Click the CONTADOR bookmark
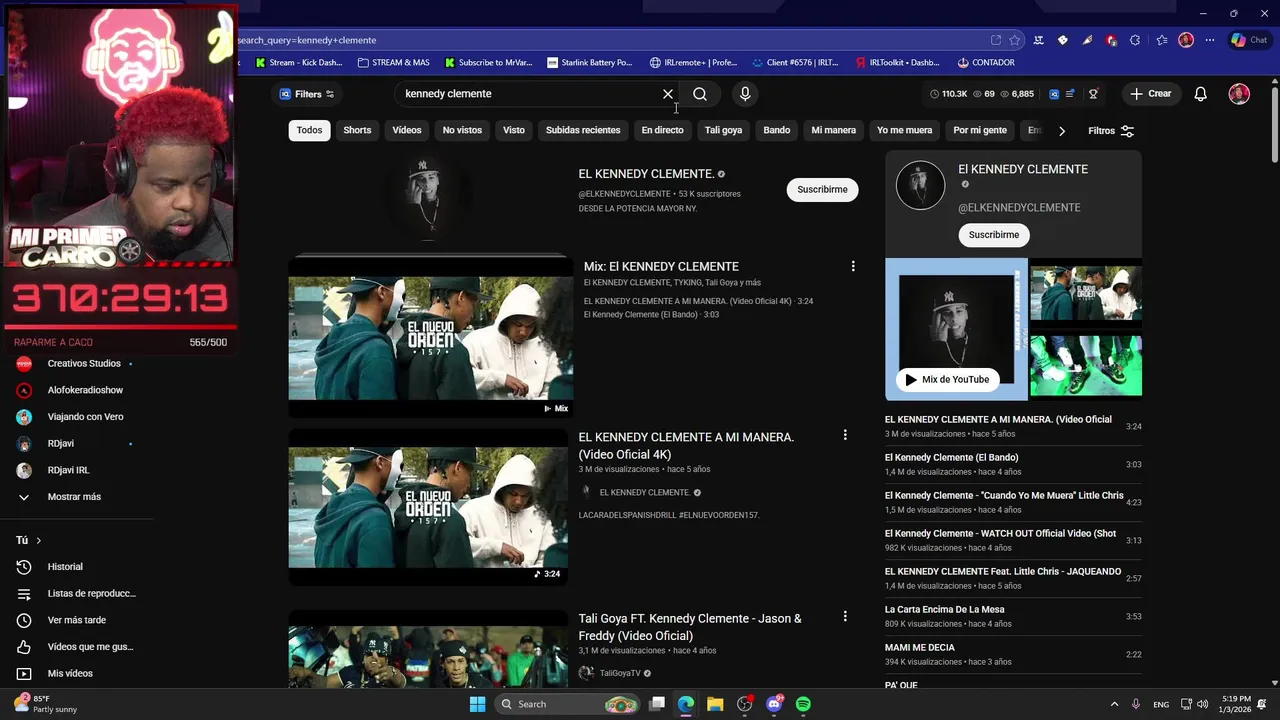Image resolution: width=1280 pixels, height=720 pixels. coord(986,62)
